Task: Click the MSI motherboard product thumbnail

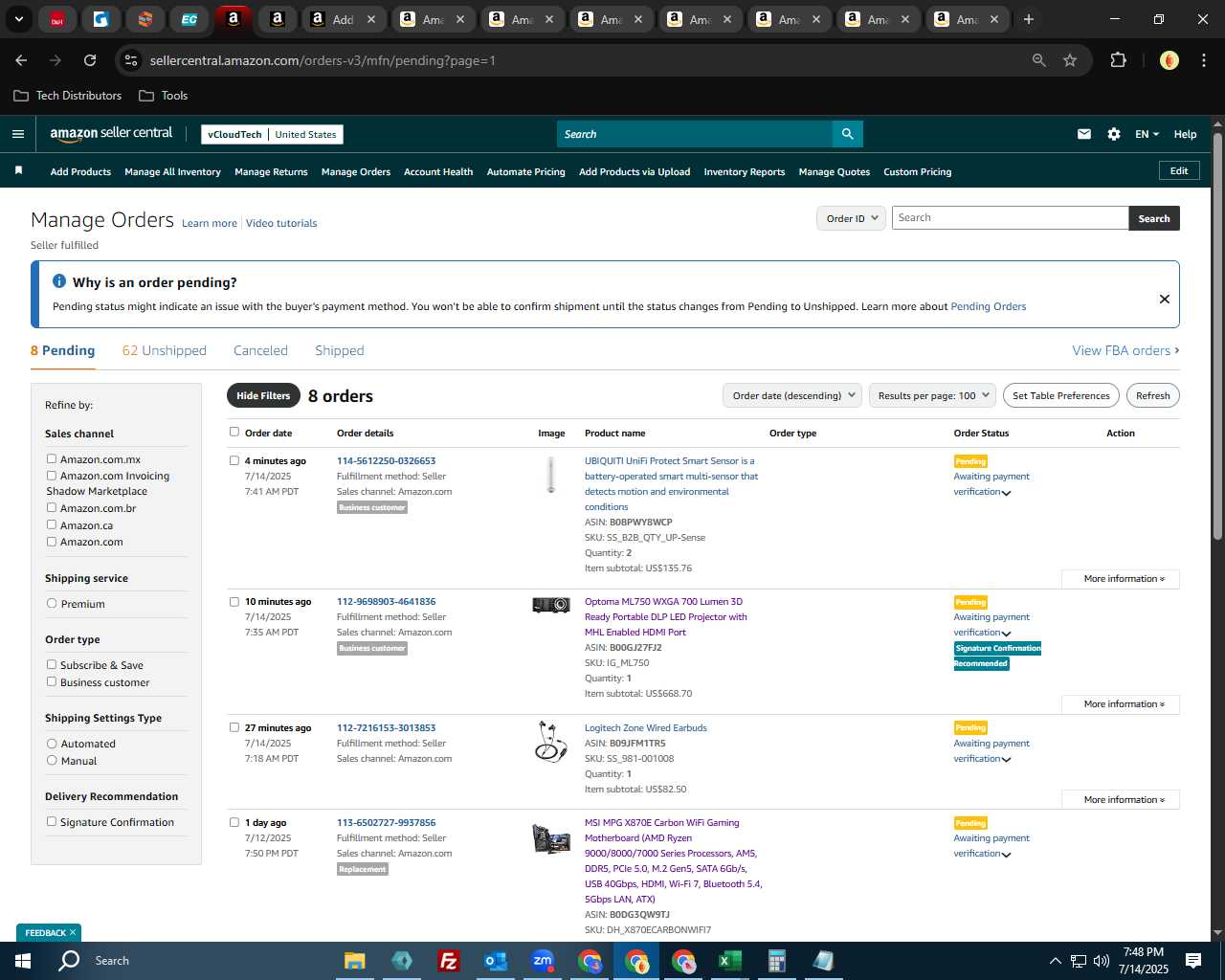Action: coord(551,838)
